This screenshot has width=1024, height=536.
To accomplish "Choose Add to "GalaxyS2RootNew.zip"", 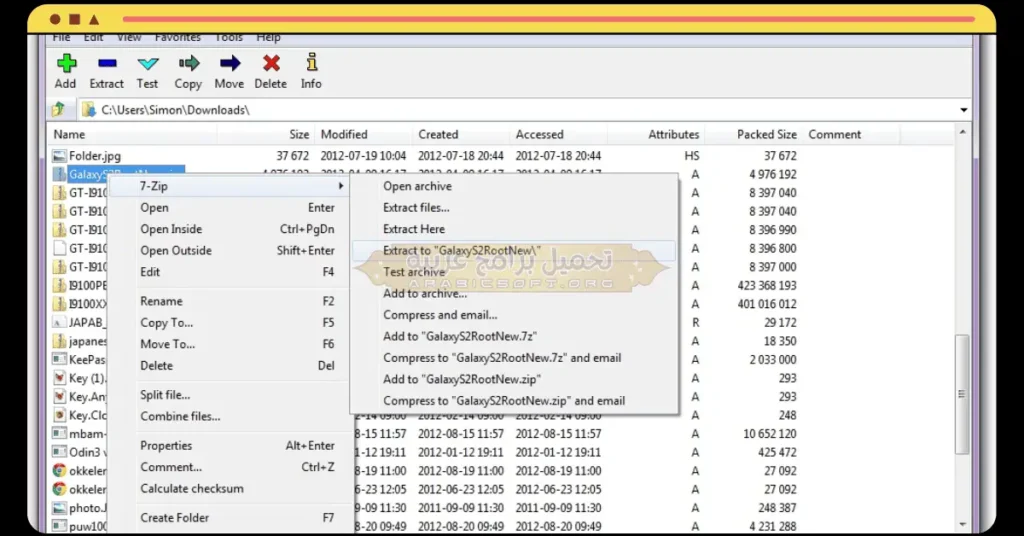I will point(514,379).
